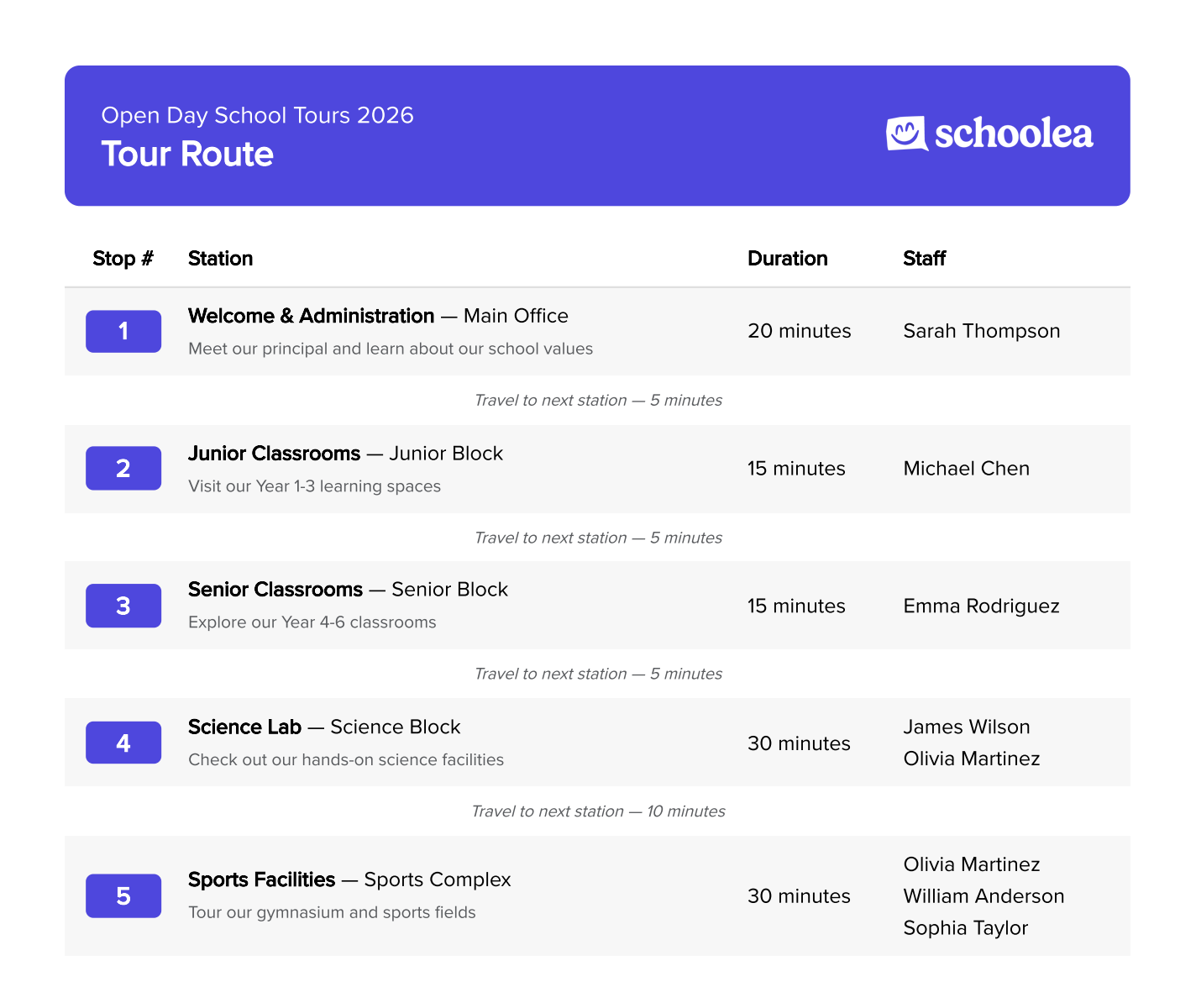Select the stop 3 number badge
This screenshot has height=1008, width=1196.
click(123, 605)
